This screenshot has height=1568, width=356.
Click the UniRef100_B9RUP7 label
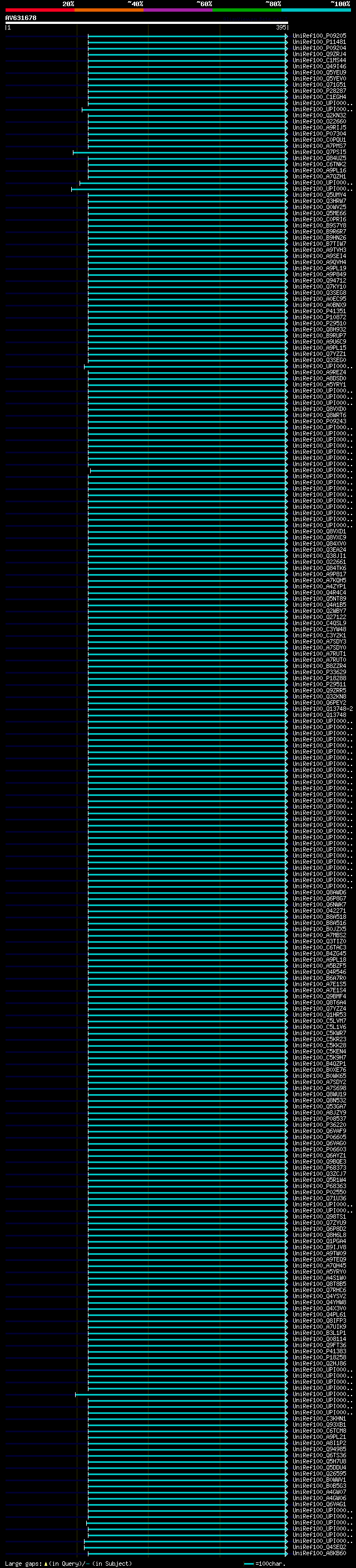(319, 335)
